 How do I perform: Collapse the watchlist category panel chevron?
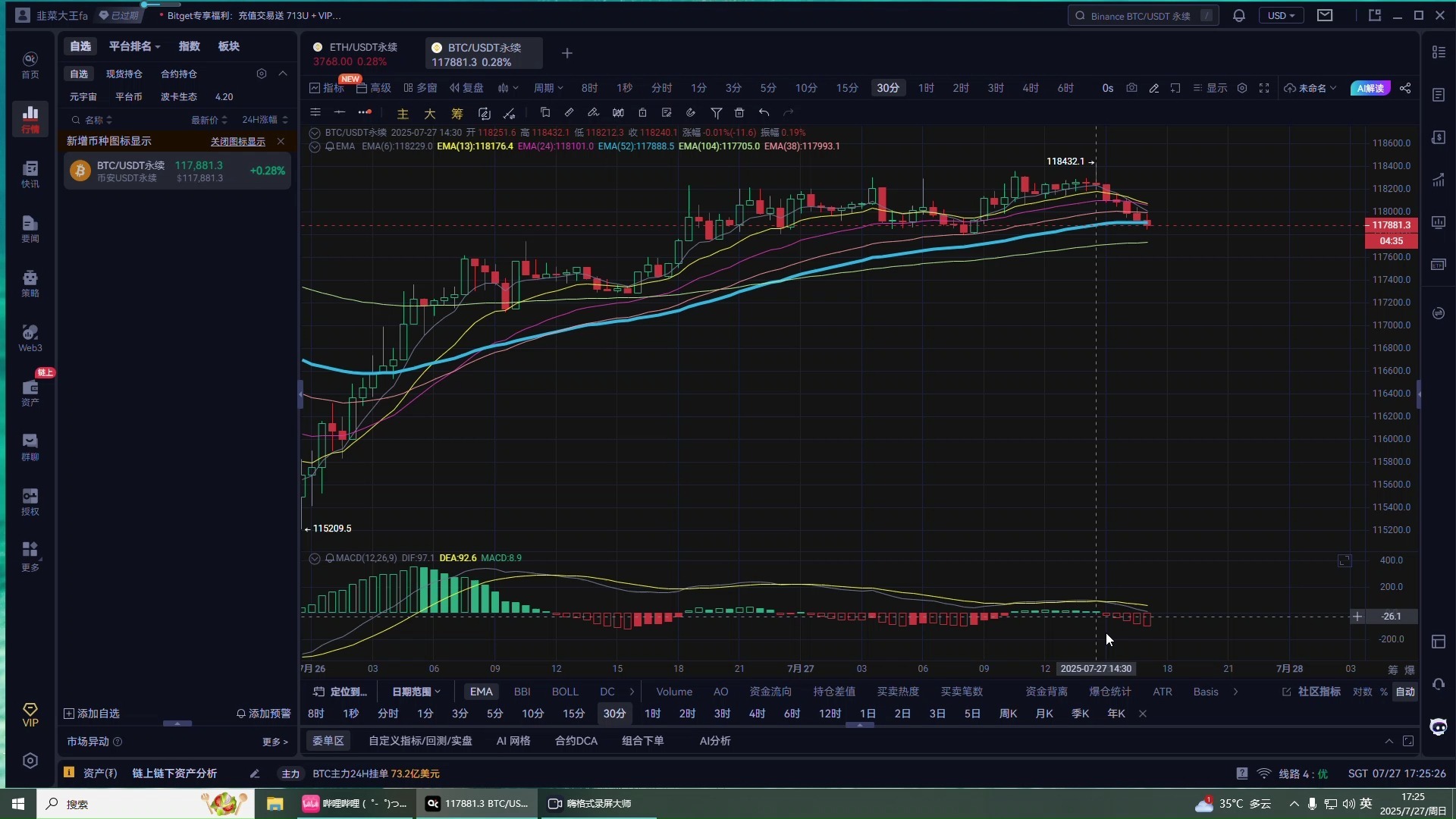click(x=283, y=74)
